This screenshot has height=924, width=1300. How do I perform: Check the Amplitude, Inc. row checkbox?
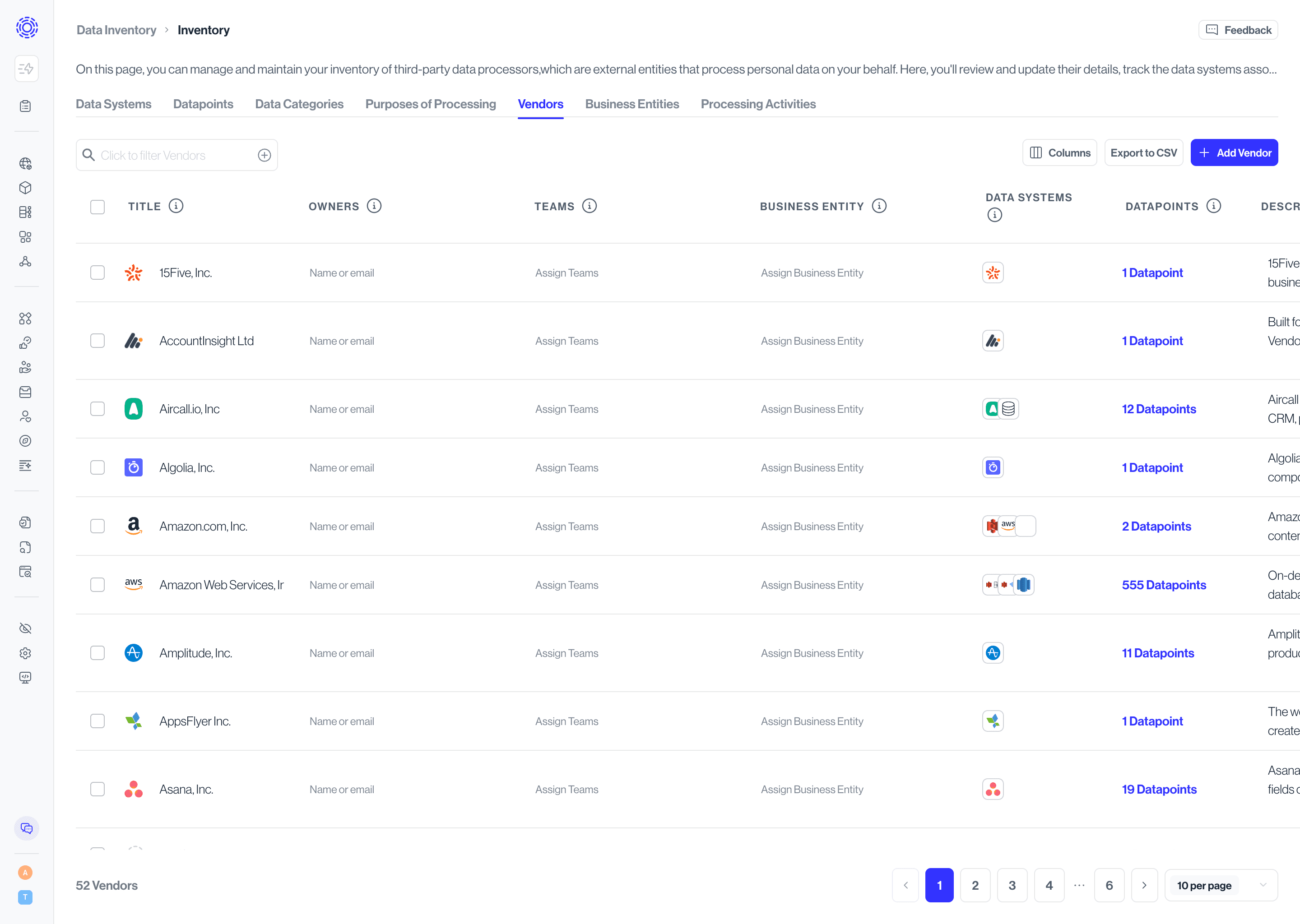coord(97,653)
